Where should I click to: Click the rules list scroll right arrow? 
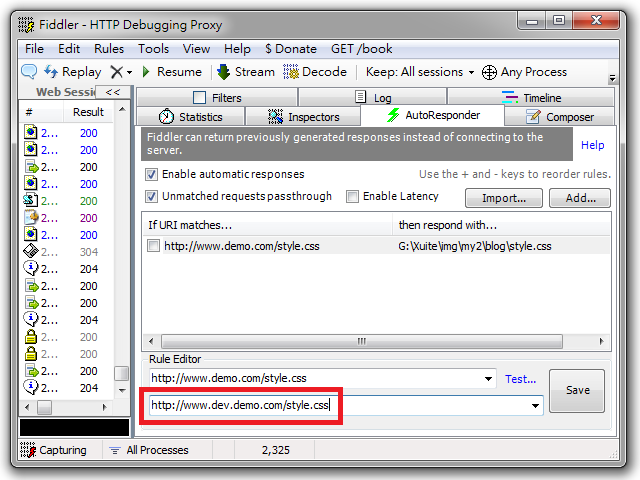(x=602, y=341)
